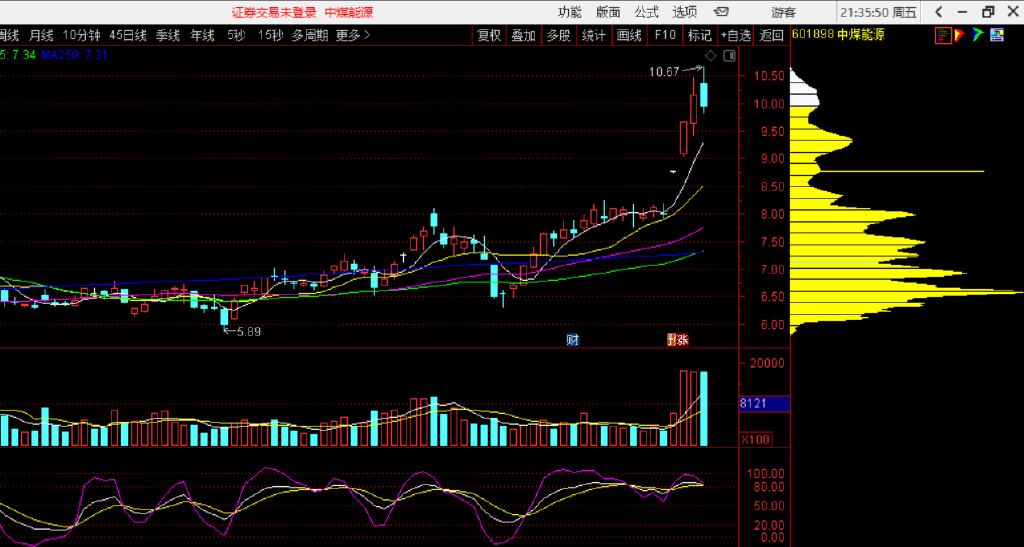Image resolution: width=1024 pixels, height=547 pixels.
Task: Open the 多周期 multi-period selector
Action: 311,35
